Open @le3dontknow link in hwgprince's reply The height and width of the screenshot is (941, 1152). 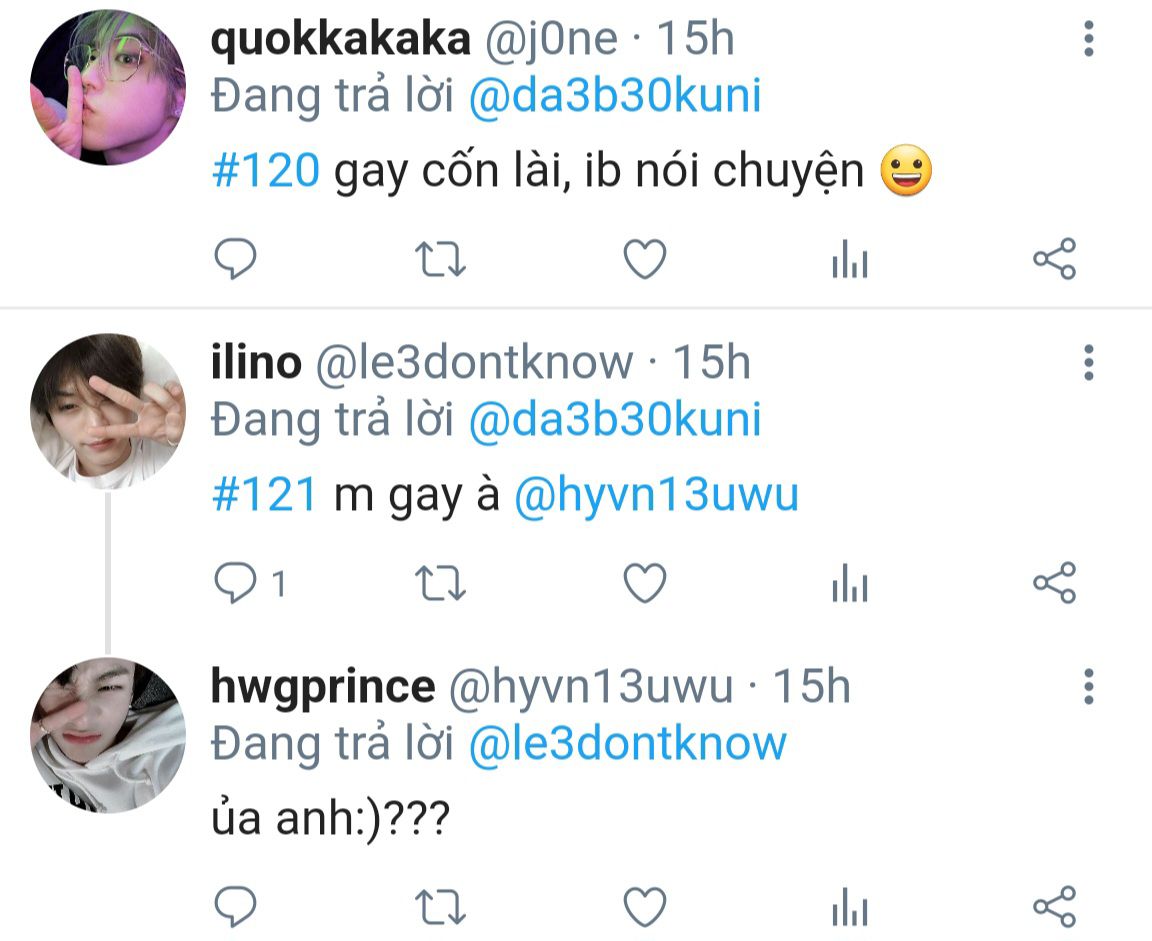pos(627,743)
